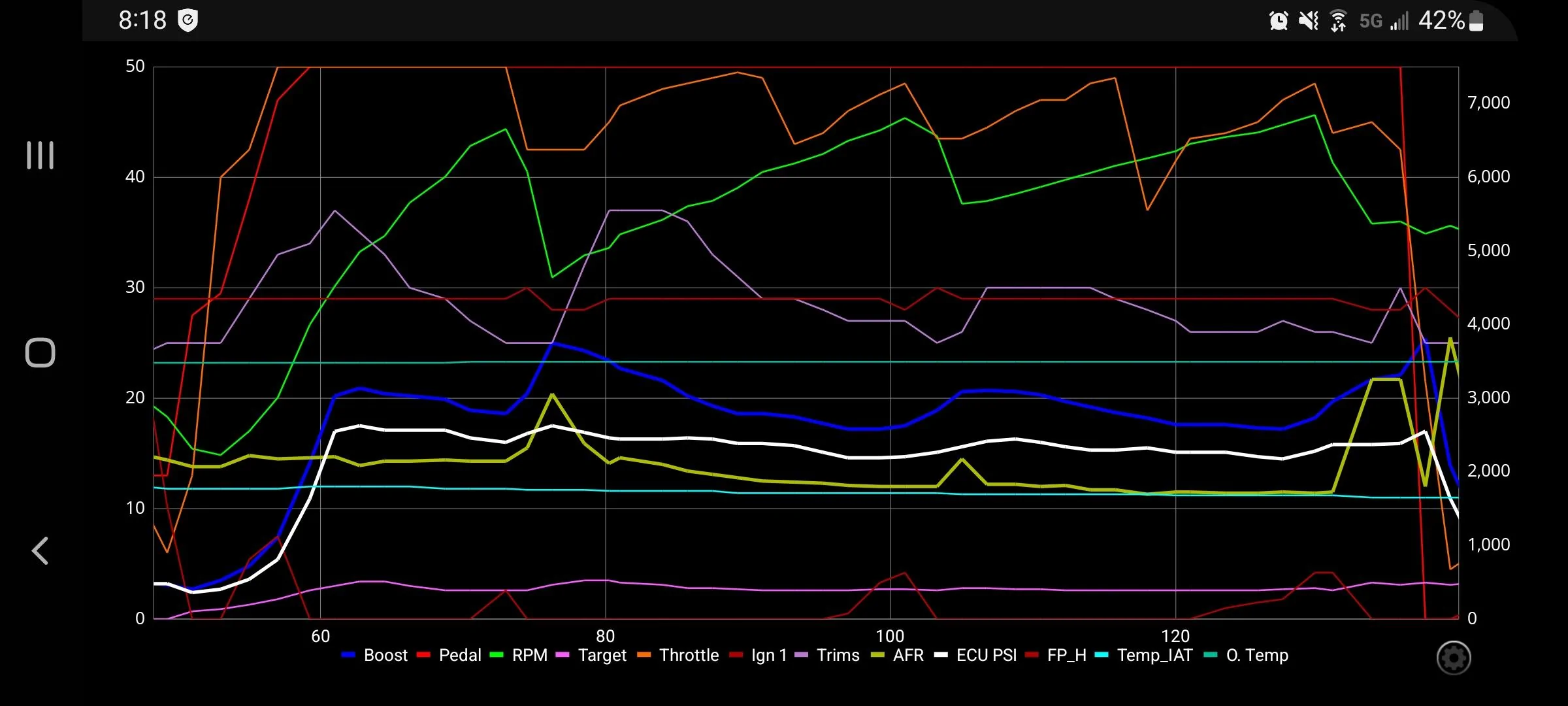Click the left axis label 20
1568x706 pixels.
pos(135,397)
